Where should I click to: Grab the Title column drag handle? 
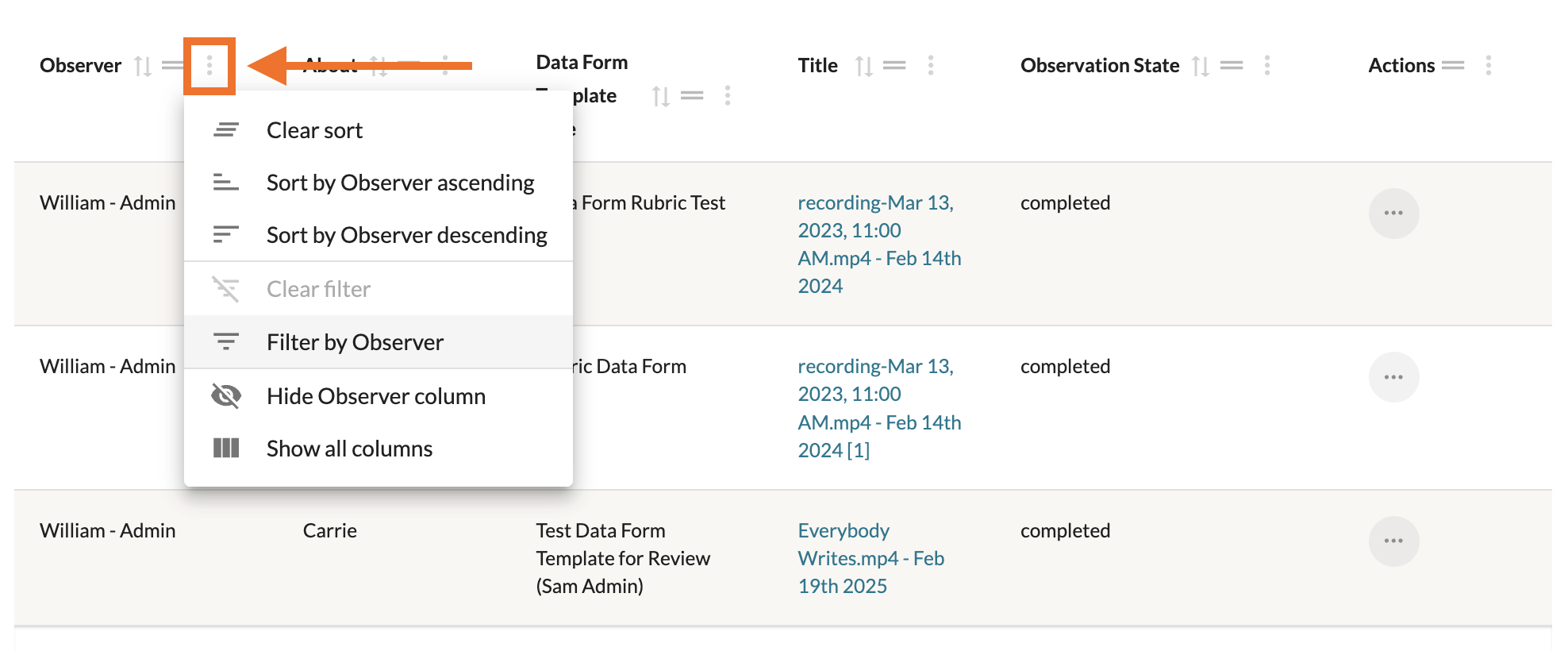894,66
